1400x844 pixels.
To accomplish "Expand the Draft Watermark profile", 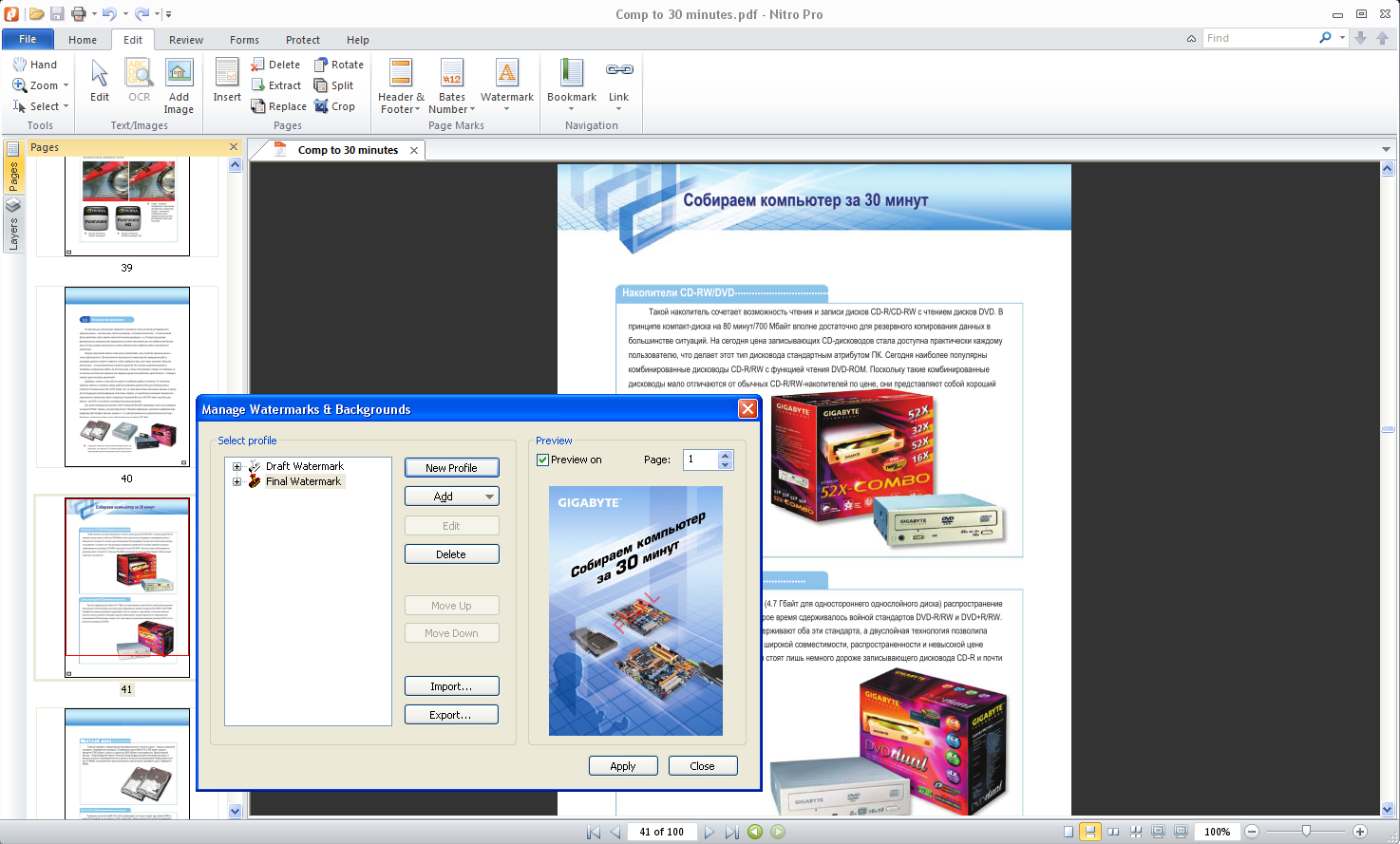I will pos(236,466).
